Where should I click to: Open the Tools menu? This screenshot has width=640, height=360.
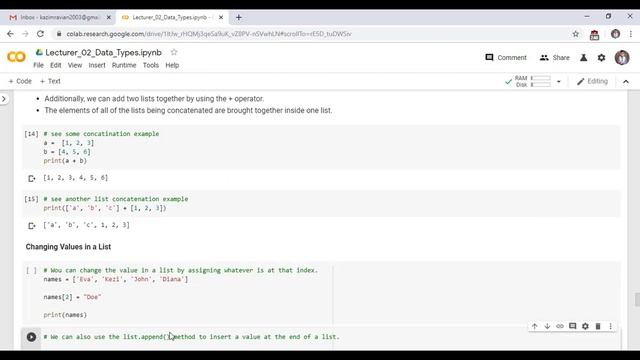coord(151,65)
